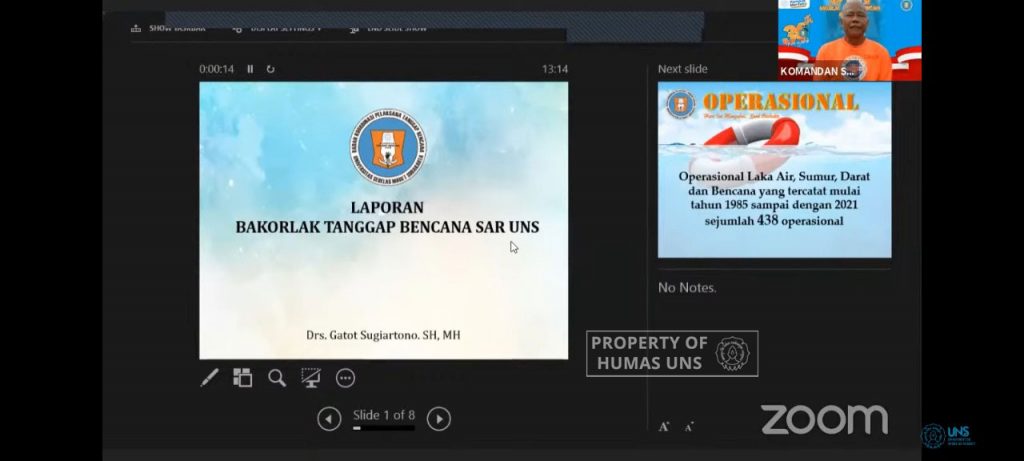Image resolution: width=1024 pixels, height=461 pixels.
Task: Click the Drs. Gatot Sugiartono name line
Action: tap(383, 335)
